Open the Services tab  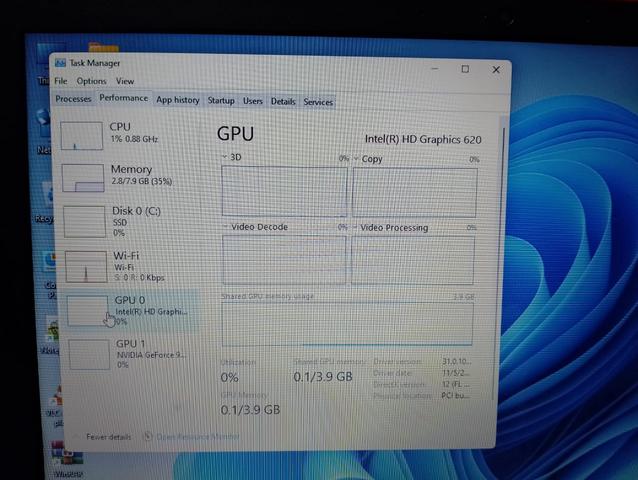coord(318,102)
